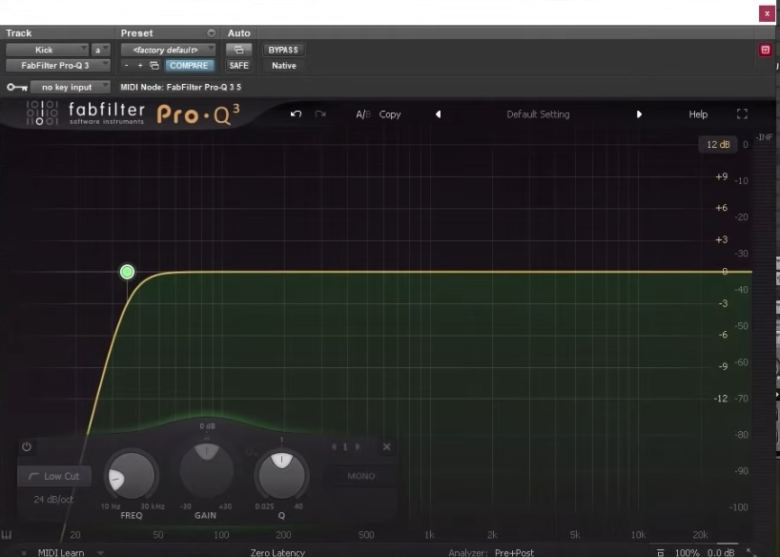
Task: Open the Help menu
Action: click(x=698, y=114)
